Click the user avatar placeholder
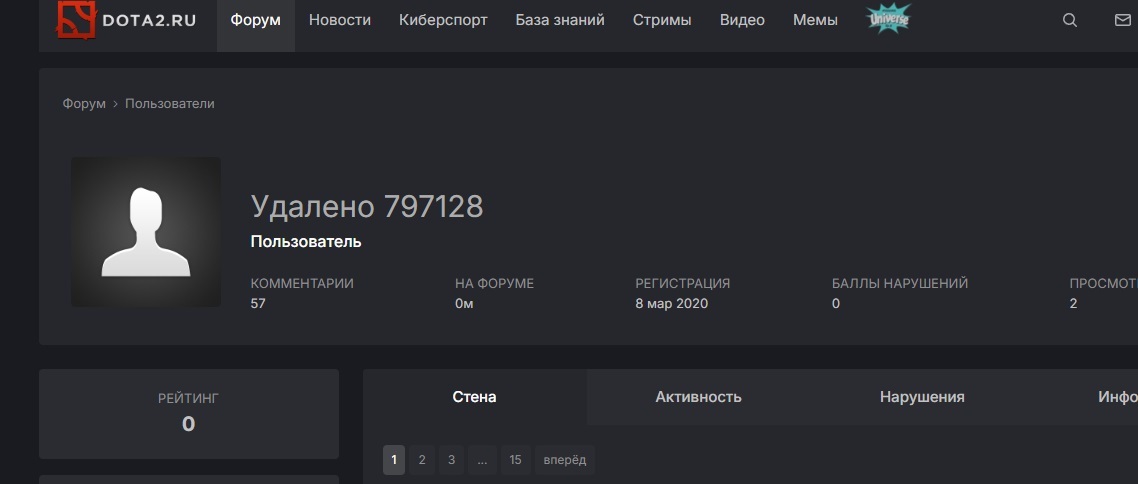The image size is (1138, 484). pyautogui.click(x=146, y=232)
